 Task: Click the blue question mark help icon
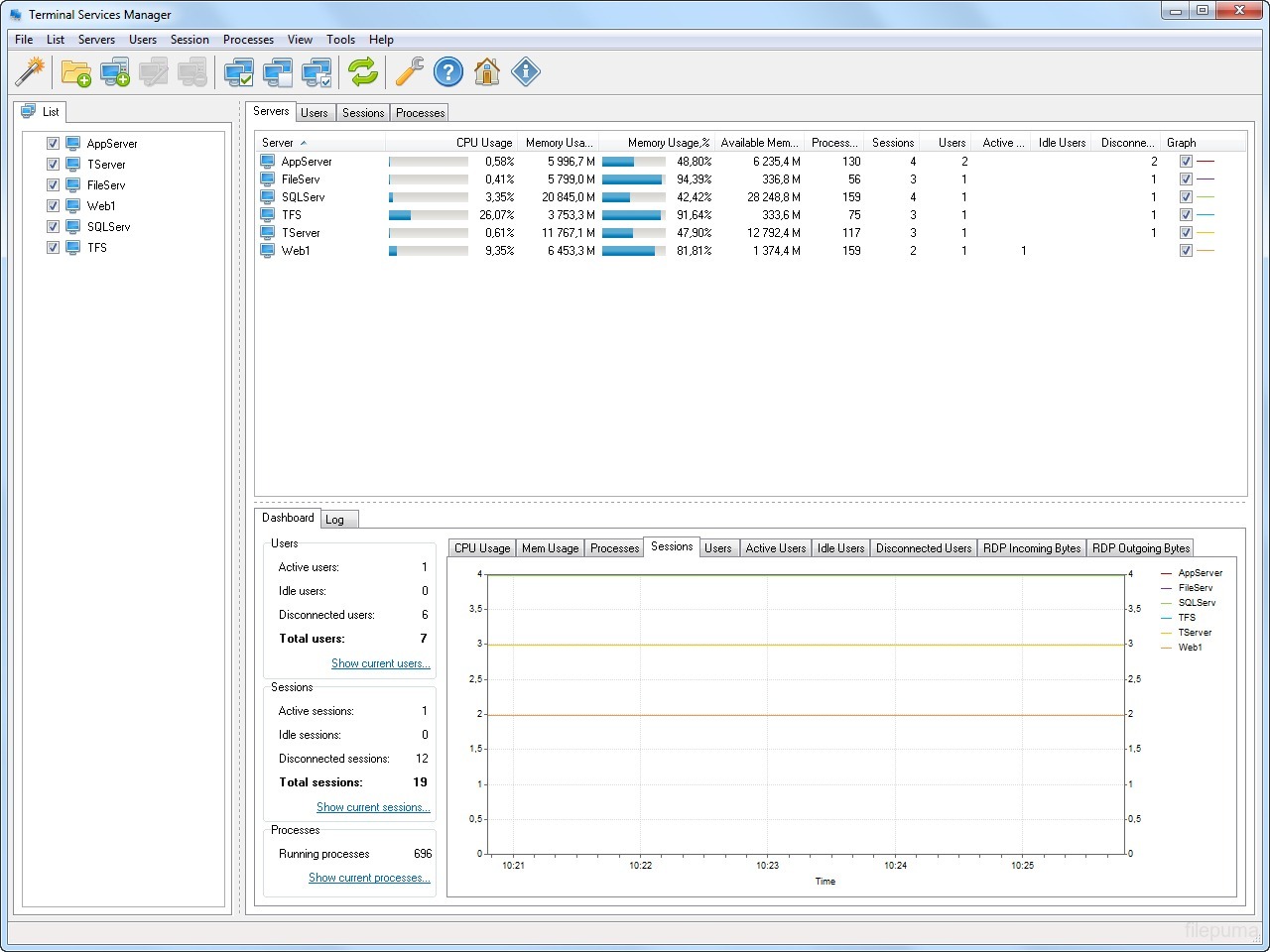pos(448,71)
